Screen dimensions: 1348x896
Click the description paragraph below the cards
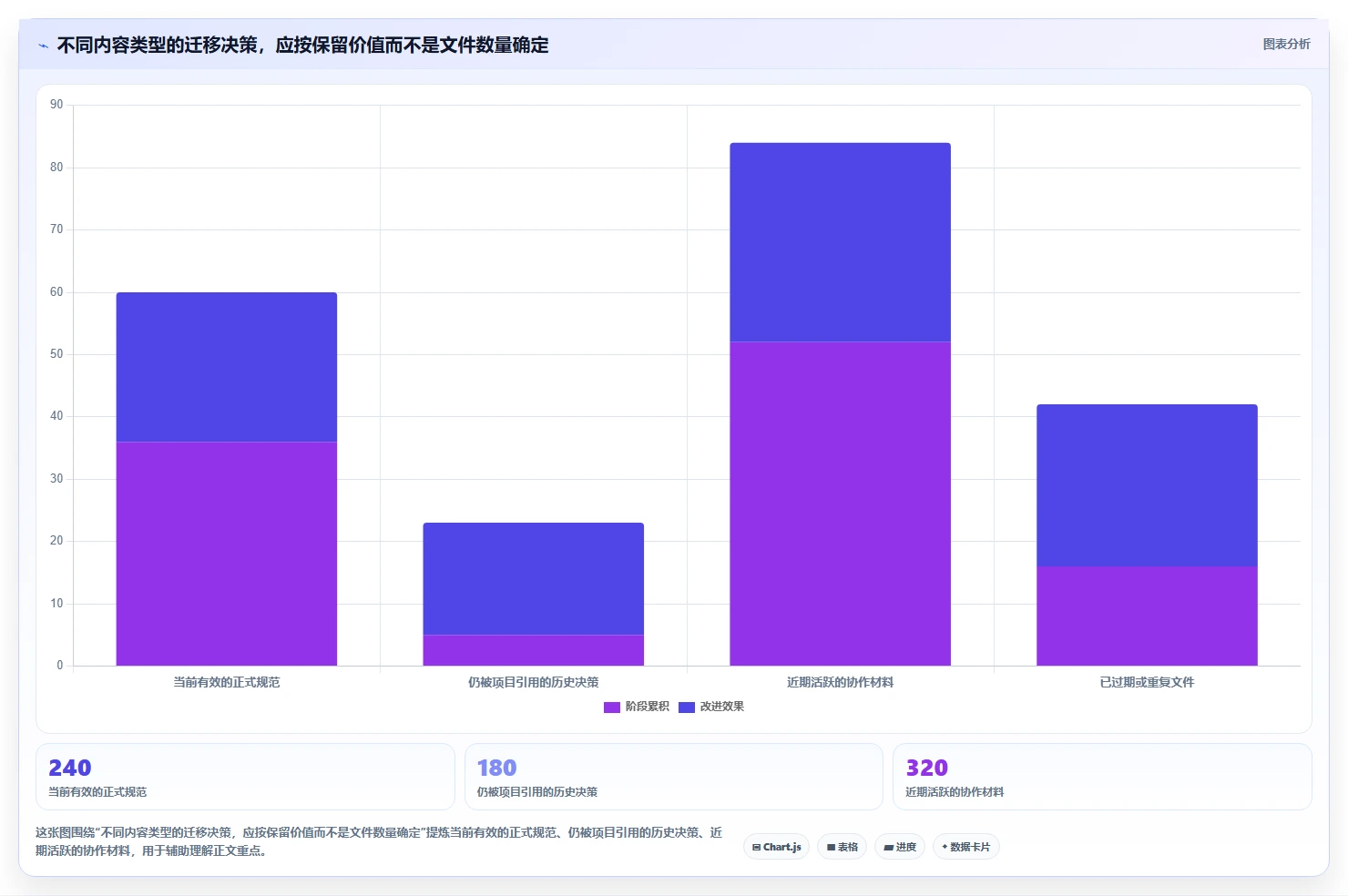click(379, 841)
